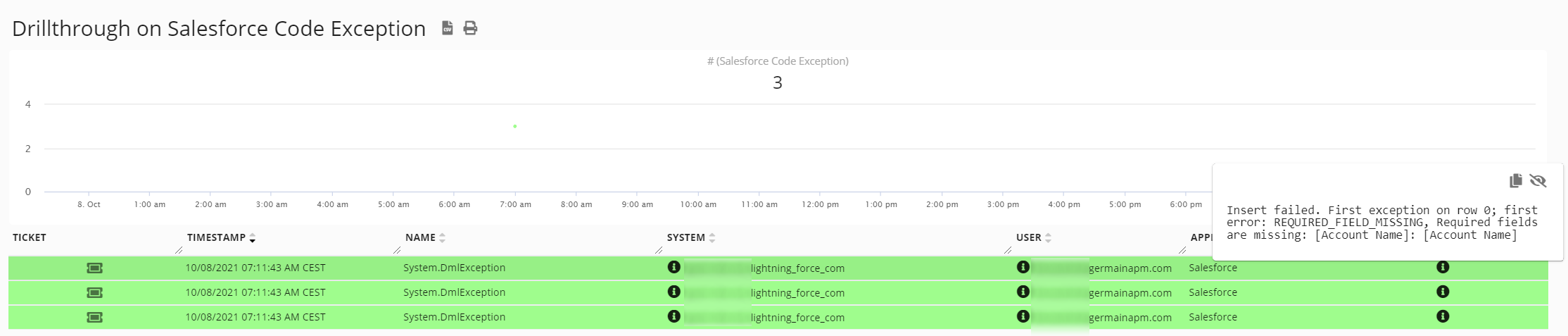
Task: Click the green data point at 7:00 am
Action: 515,126
